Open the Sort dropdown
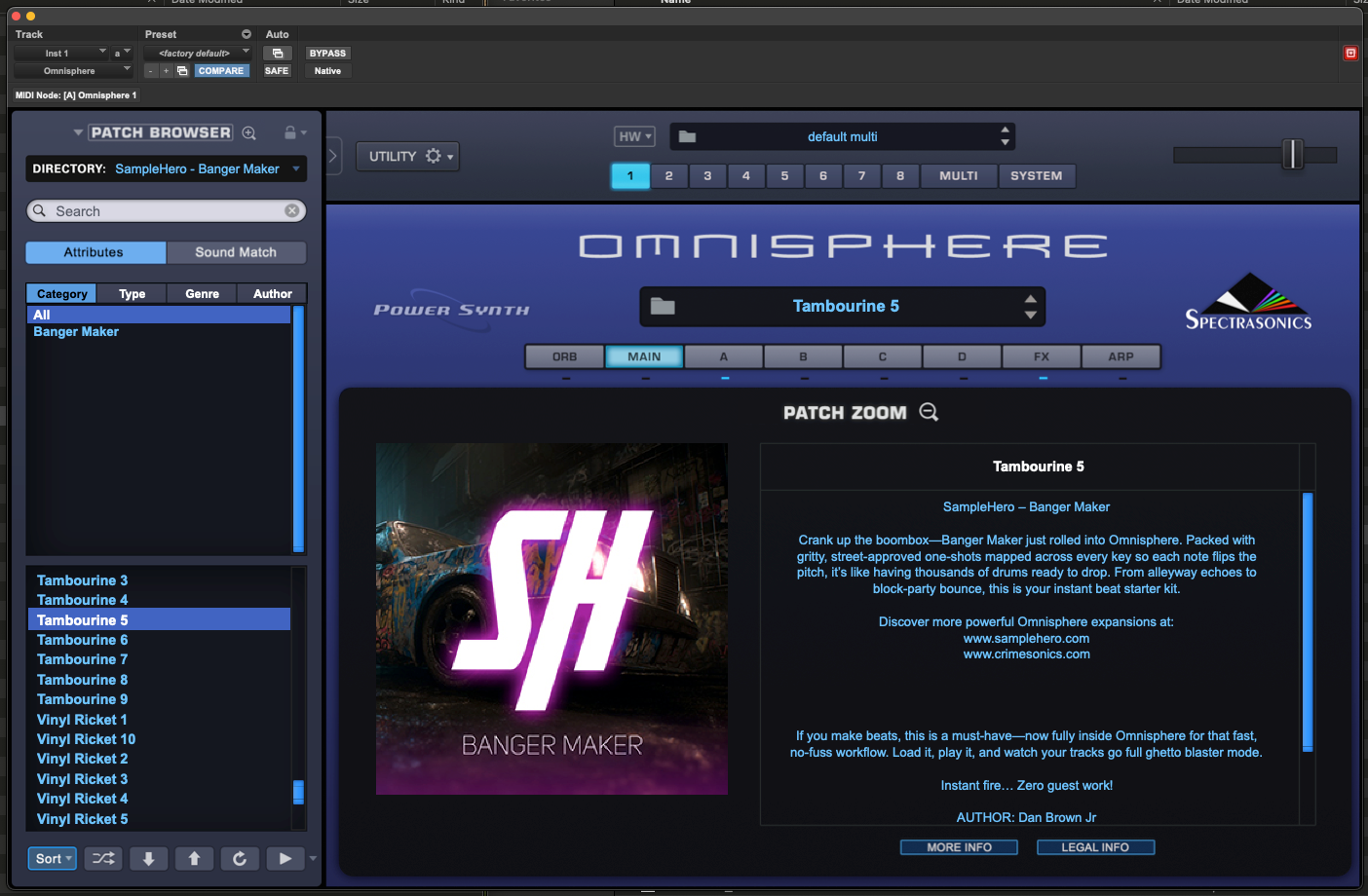 click(53, 858)
